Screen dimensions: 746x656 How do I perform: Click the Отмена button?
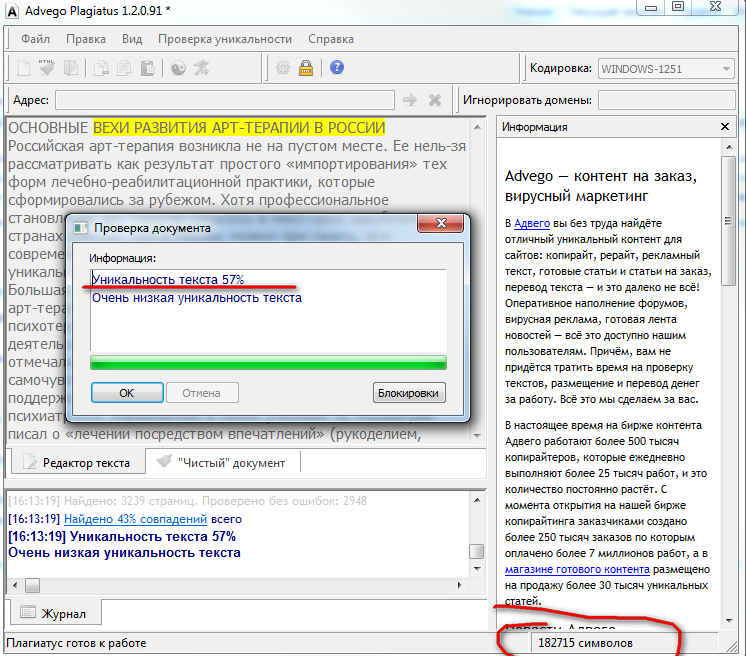202,393
